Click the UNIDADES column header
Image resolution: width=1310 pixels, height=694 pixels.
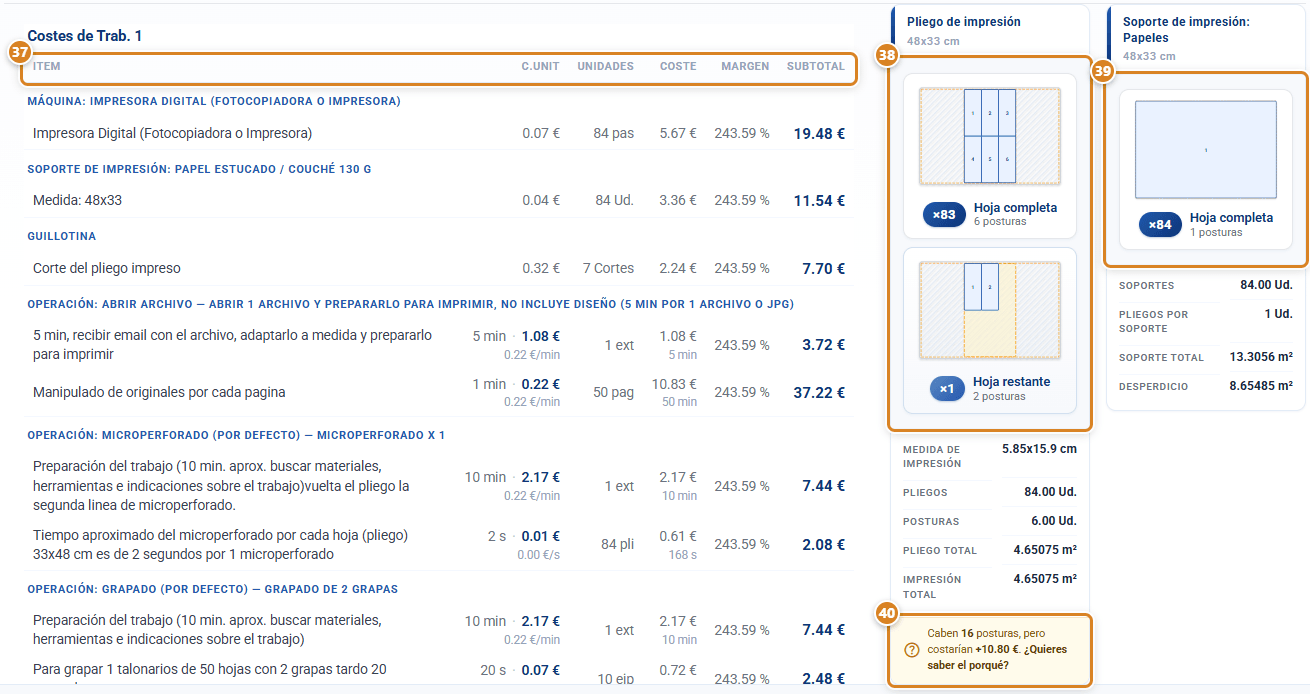[606, 67]
